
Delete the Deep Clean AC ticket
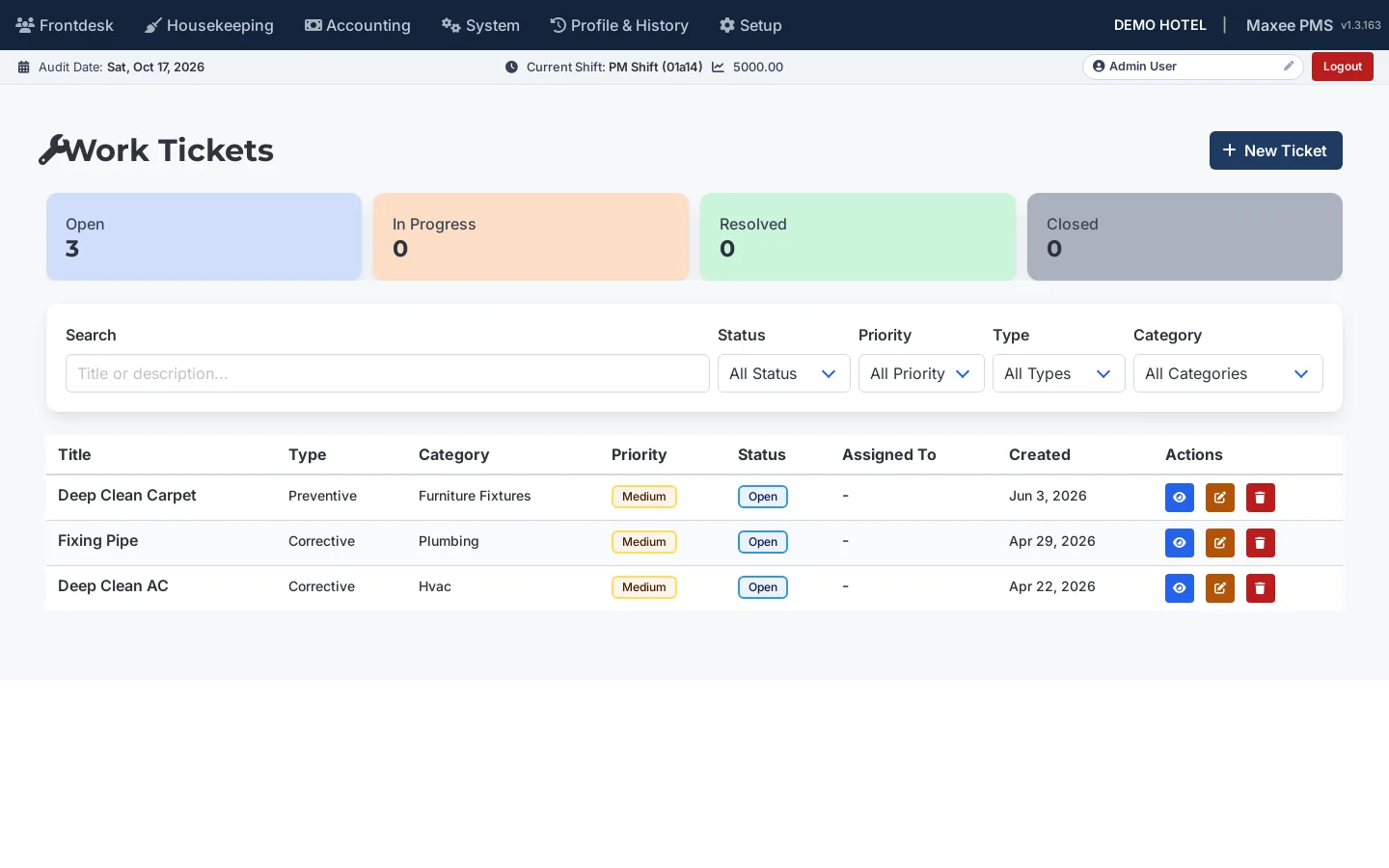1261,588
